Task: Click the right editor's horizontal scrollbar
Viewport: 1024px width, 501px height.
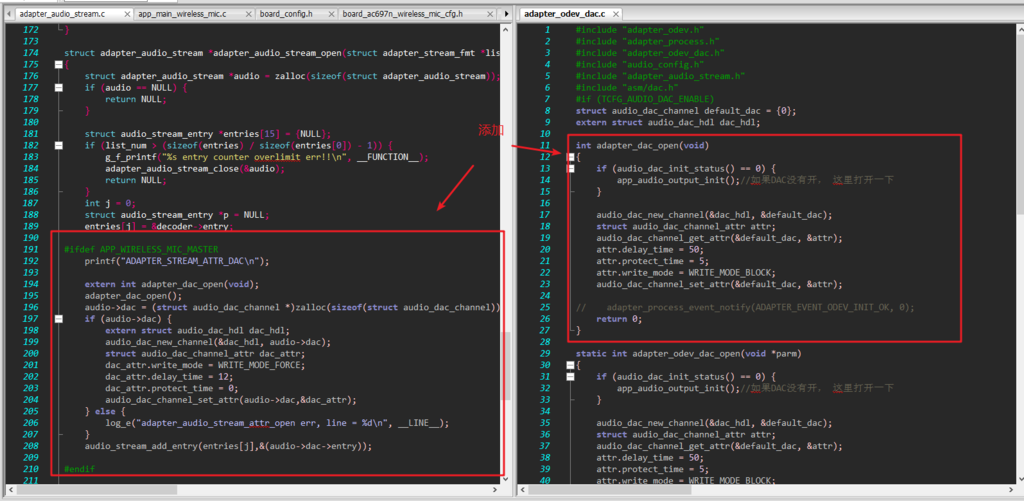Action: [x=767, y=488]
